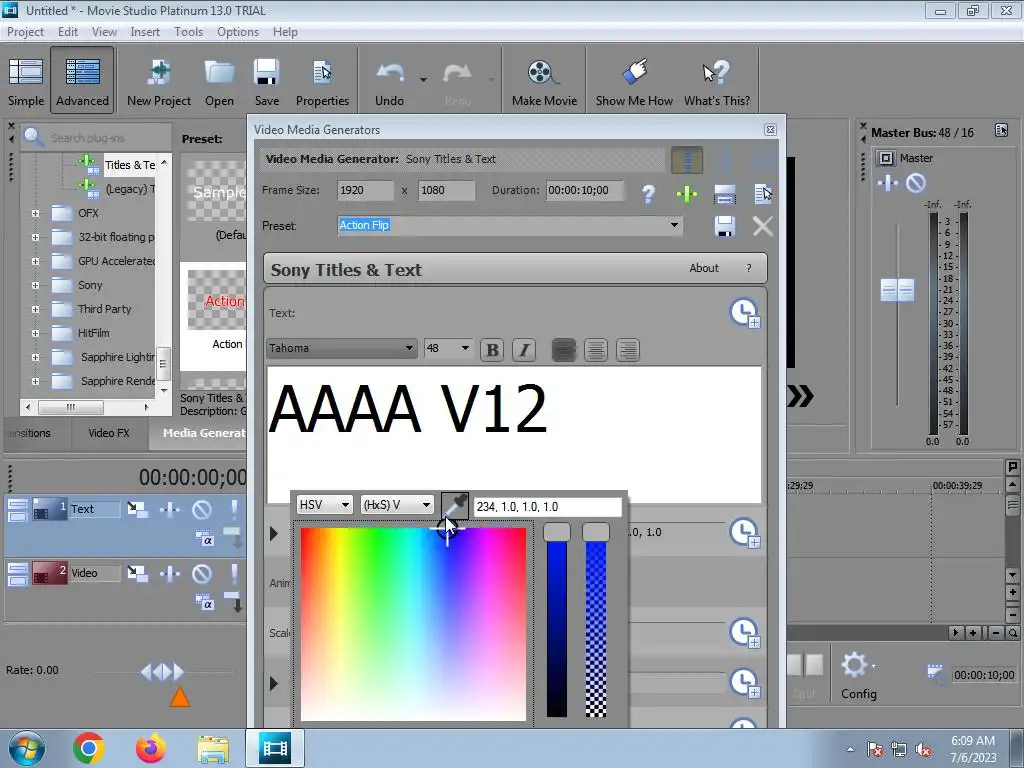Image resolution: width=1024 pixels, height=768 pixels.
Task: Toggle bold text formatting
Action: [x=492, y=350]
